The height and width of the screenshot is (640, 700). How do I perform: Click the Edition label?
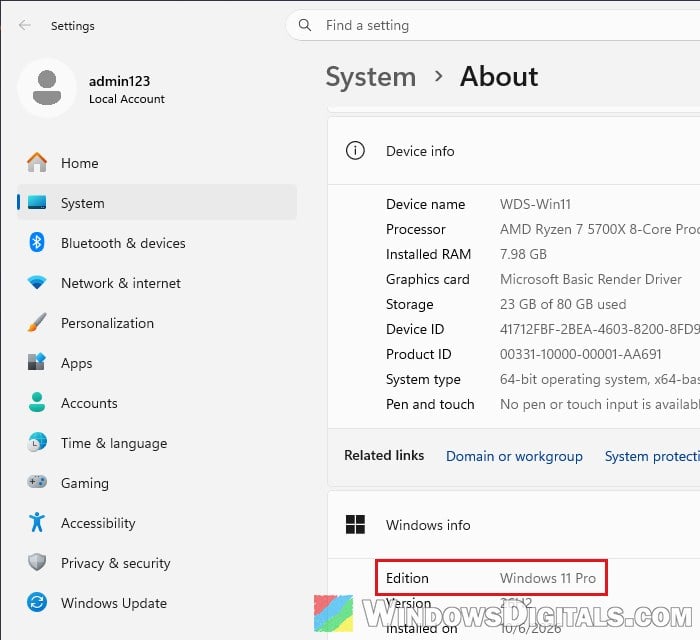point(407,578)
